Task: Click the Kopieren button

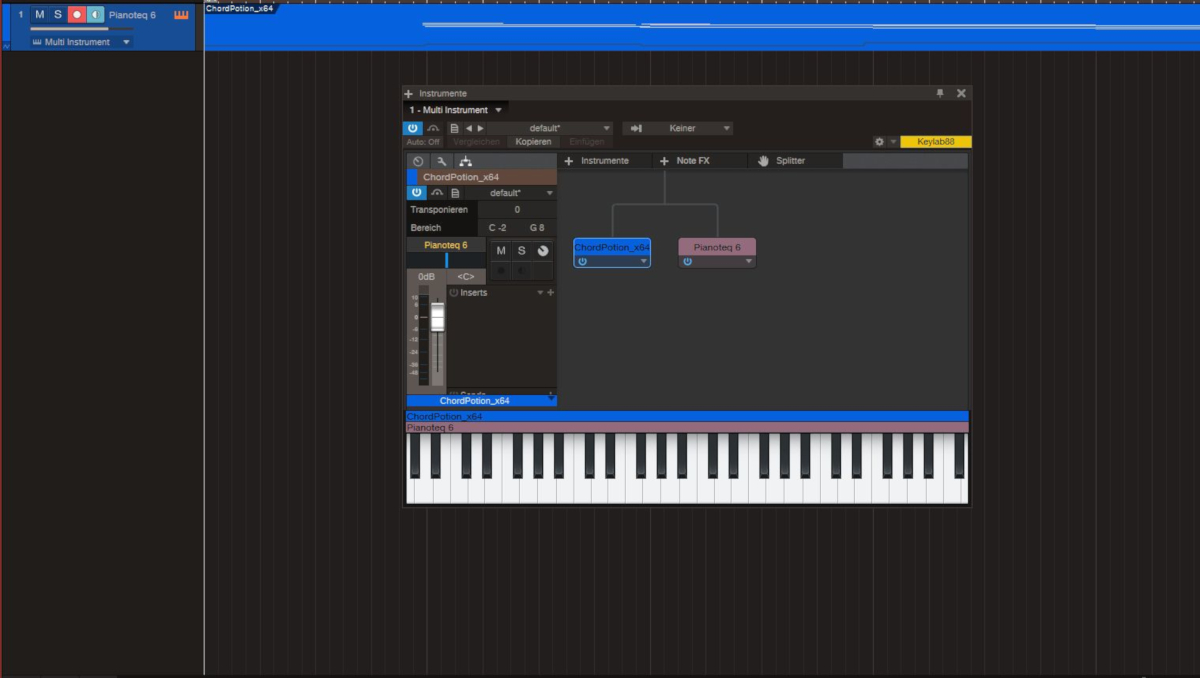Action: tap(533, 142)
